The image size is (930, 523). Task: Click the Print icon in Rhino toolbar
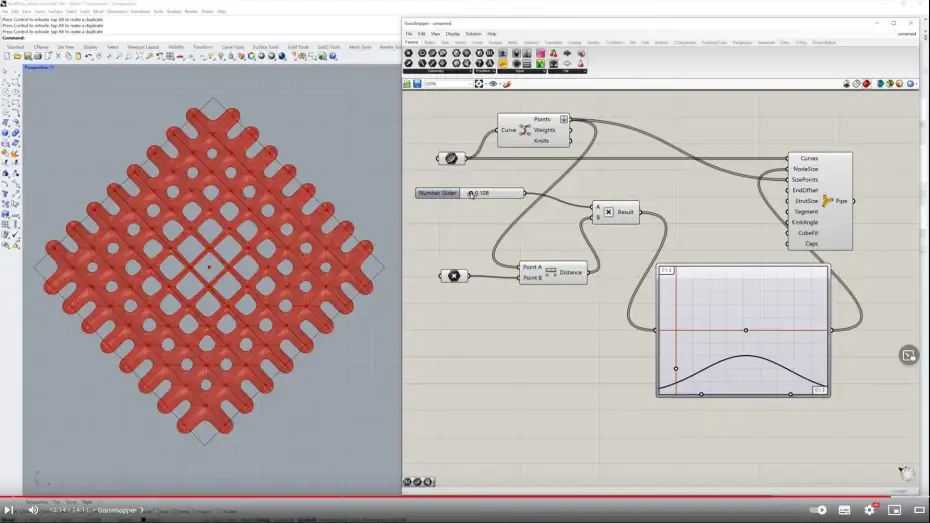[x=38, y=56]
